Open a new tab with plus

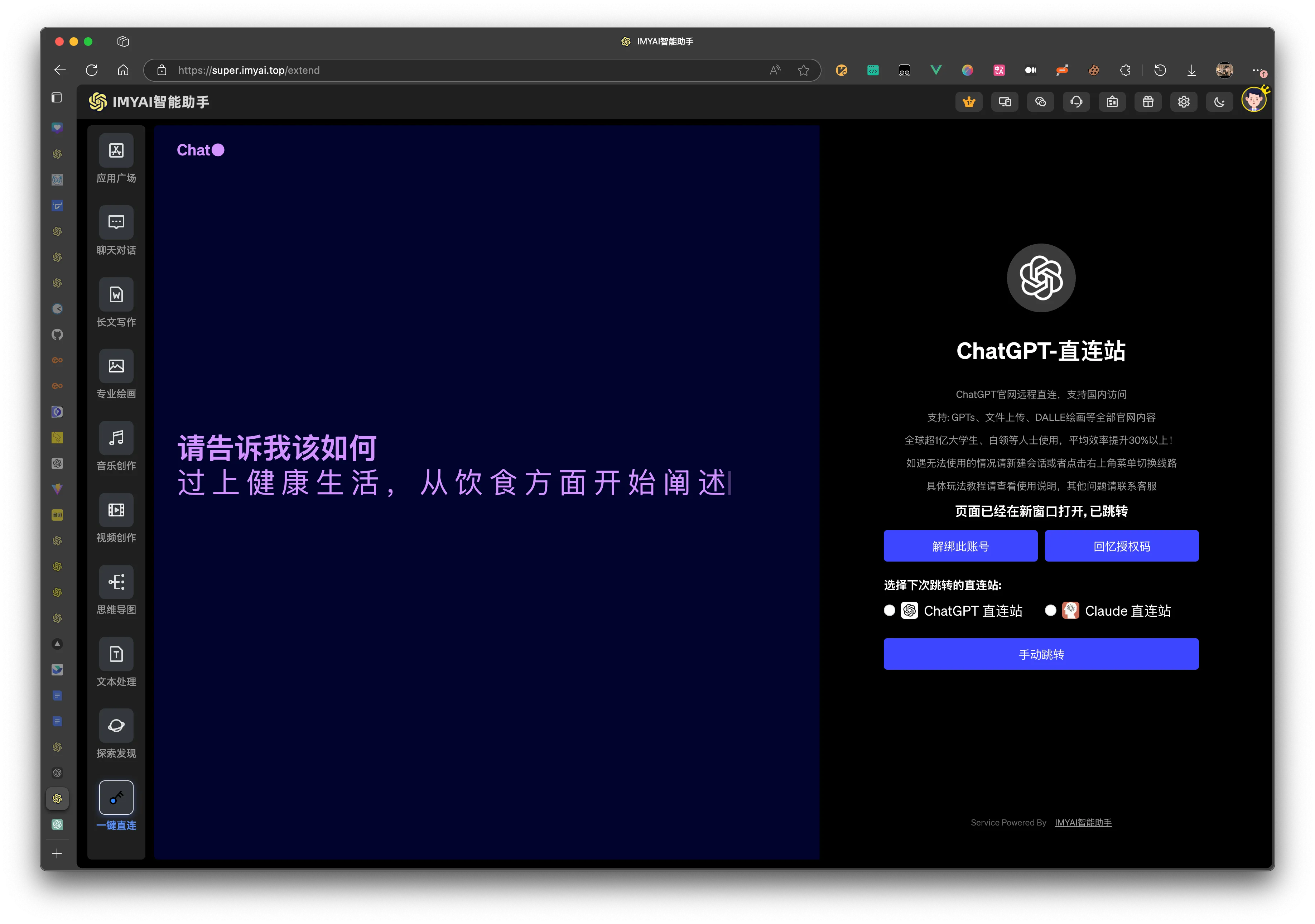57,853
